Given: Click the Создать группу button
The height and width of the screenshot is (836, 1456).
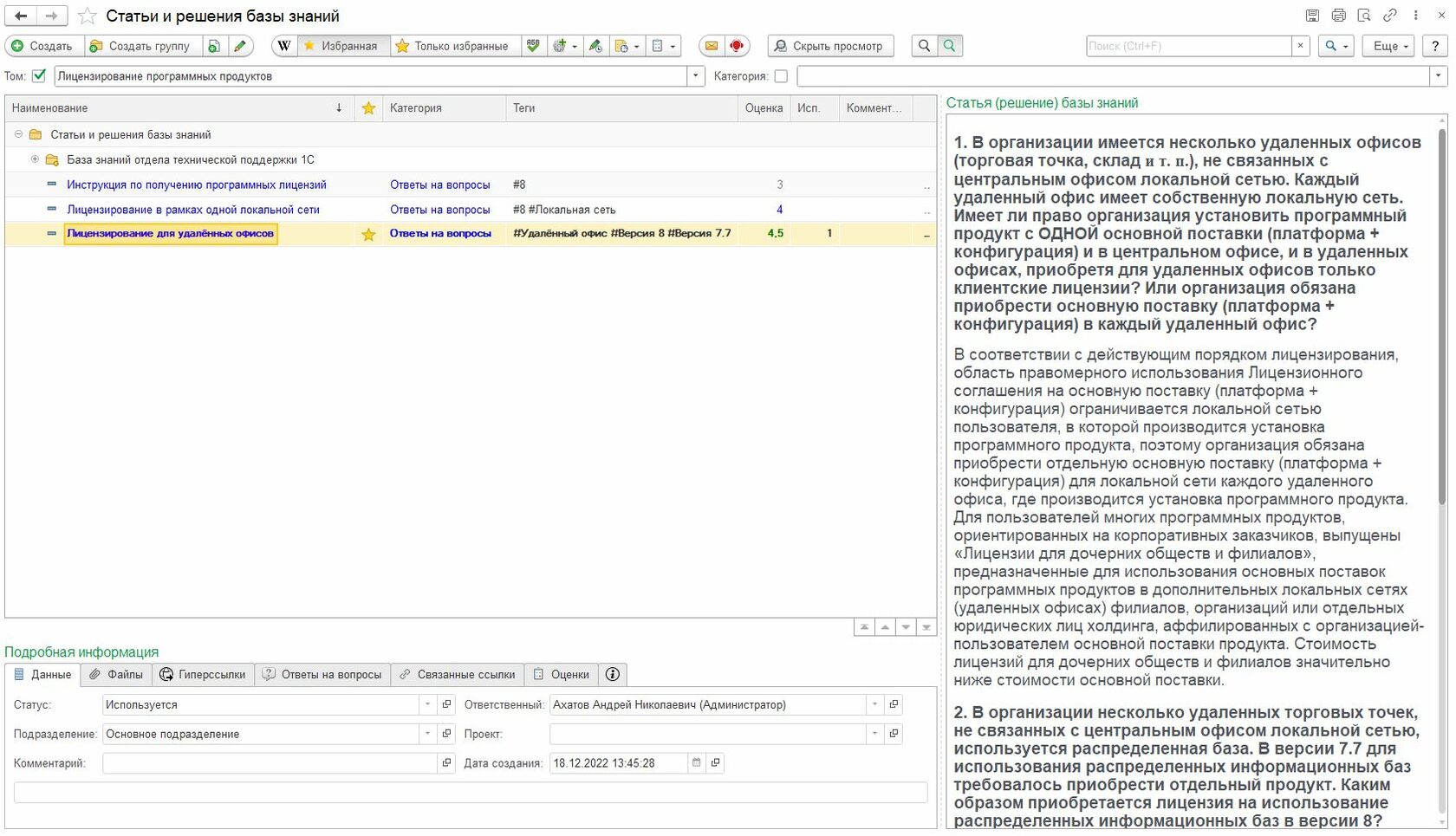Looking at the screenshot, I should 143,46.
